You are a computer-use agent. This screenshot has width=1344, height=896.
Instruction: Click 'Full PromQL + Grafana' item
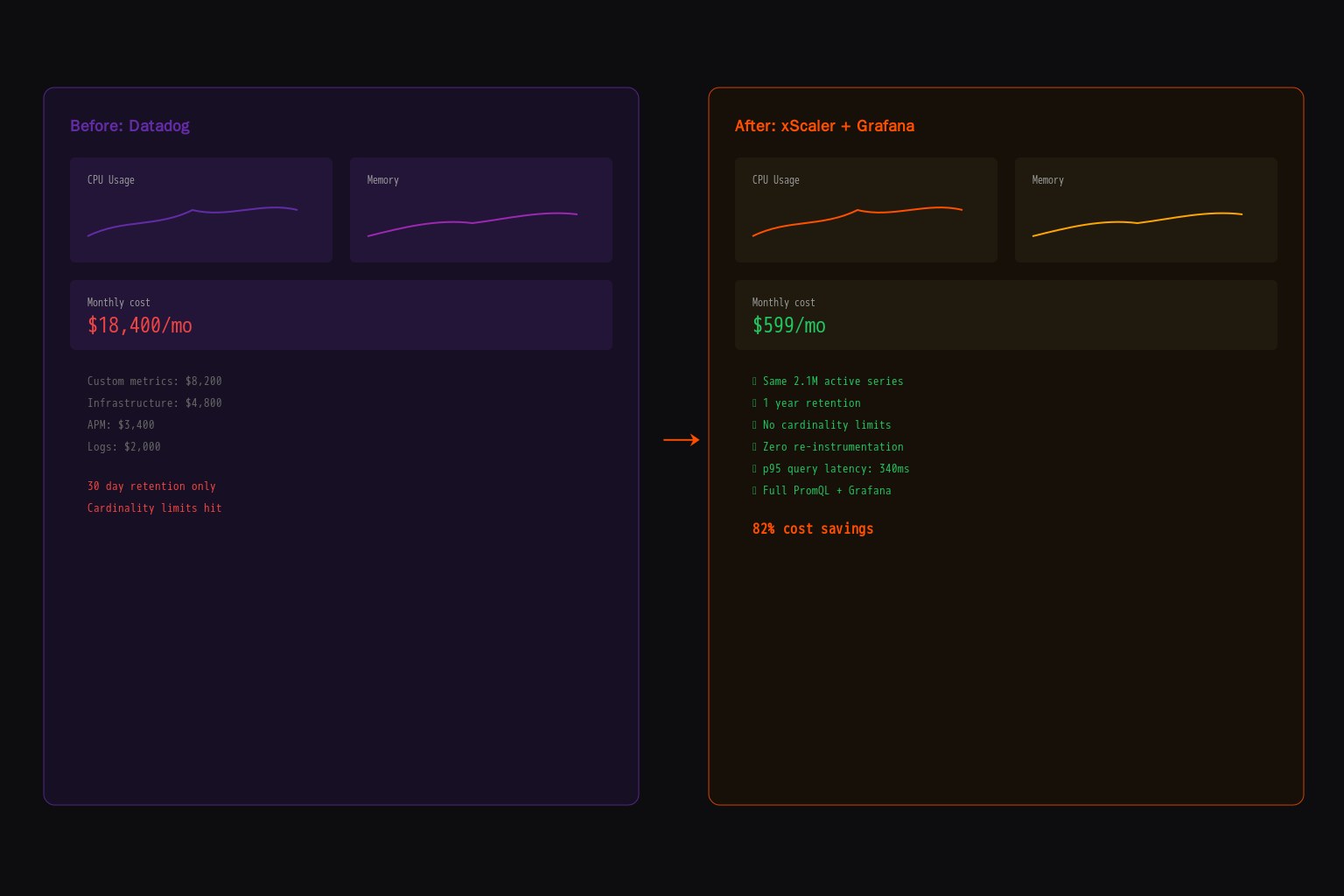tap(822, 491)
